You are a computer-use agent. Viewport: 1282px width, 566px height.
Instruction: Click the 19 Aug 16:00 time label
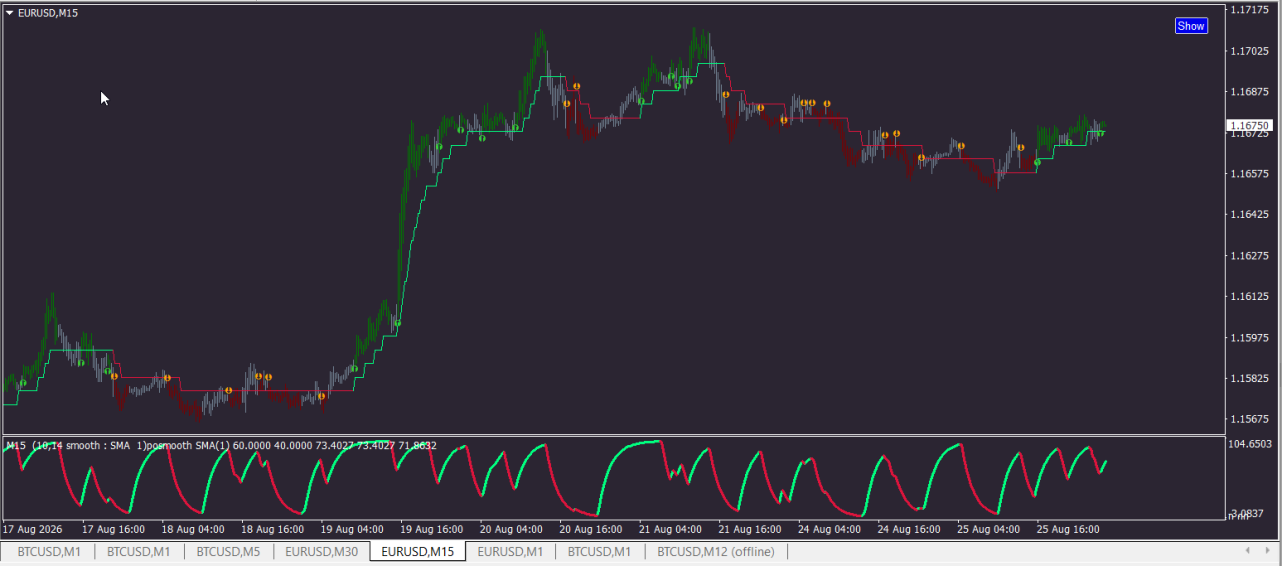(431, 529)
